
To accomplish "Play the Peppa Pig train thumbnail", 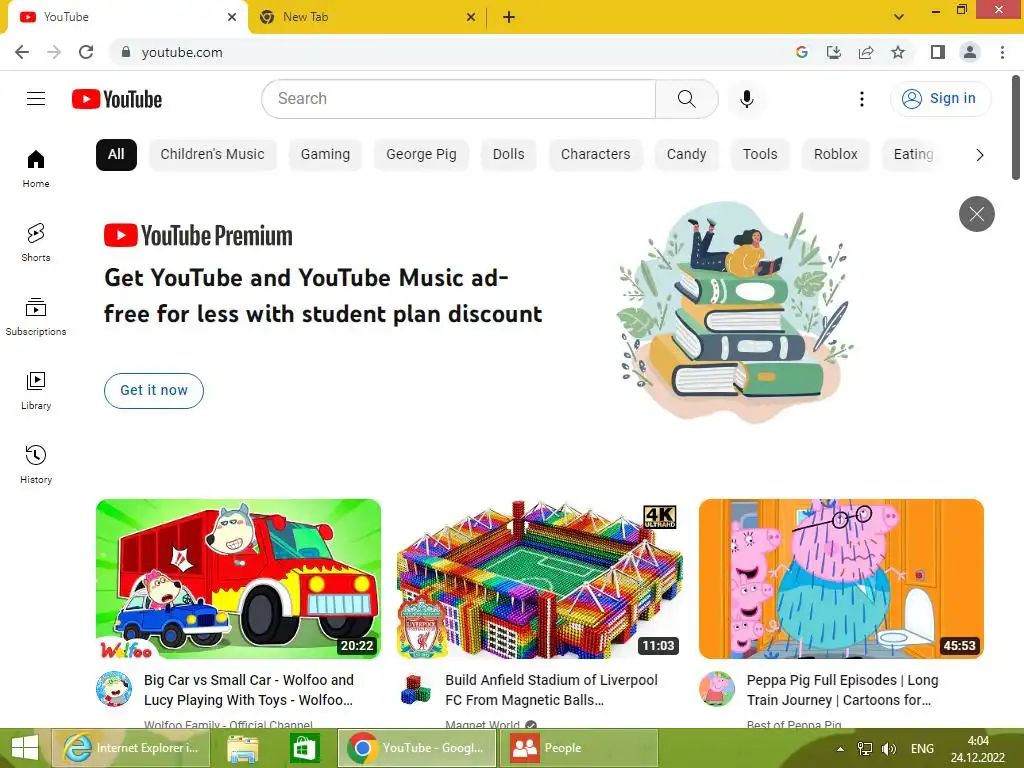I will coord(841,579).
